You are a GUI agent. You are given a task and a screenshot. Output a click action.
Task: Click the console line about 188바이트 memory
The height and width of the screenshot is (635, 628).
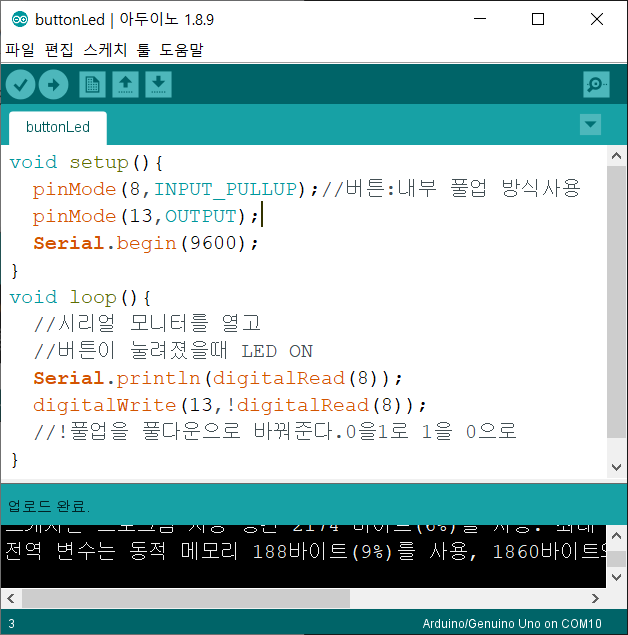click(306, 552)
